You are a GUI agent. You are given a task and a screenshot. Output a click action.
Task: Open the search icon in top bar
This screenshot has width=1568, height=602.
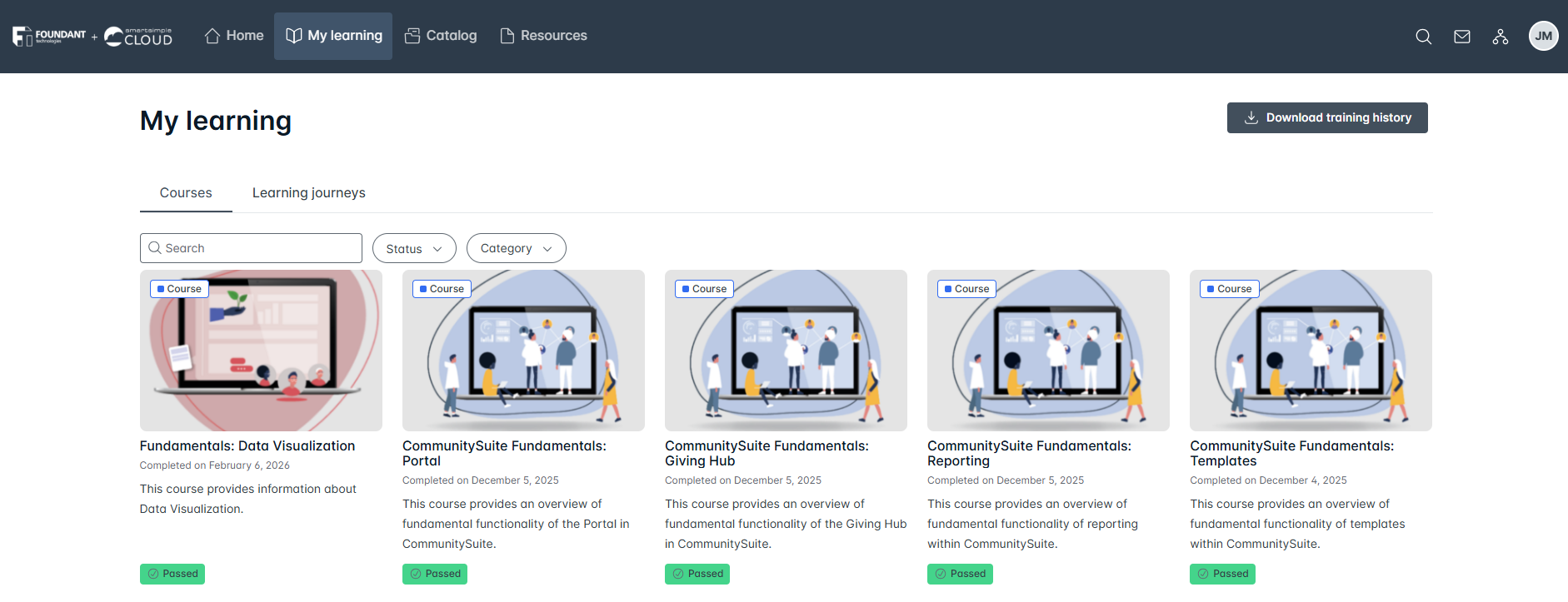(1424, 37)
